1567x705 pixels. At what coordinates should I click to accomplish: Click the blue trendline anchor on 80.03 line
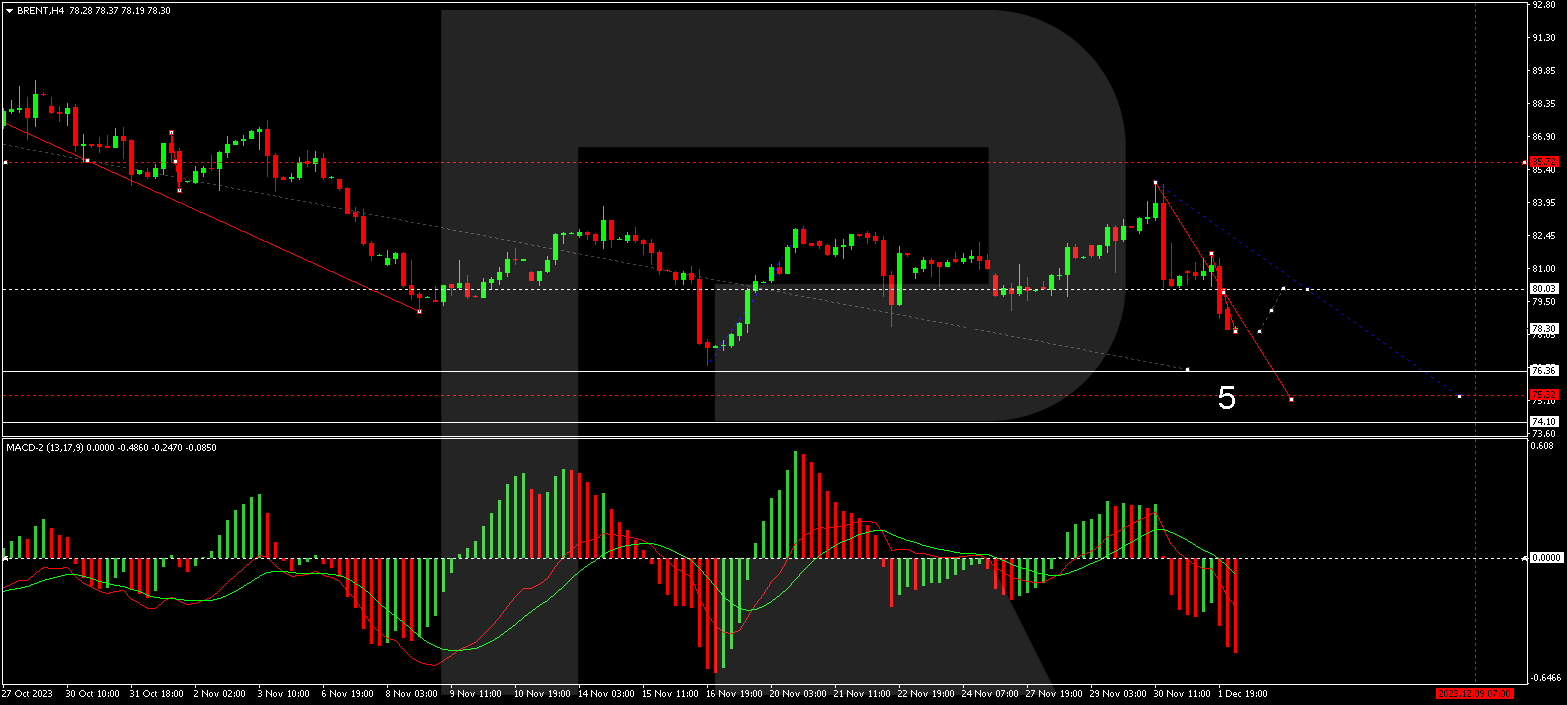pos(1308,289)
